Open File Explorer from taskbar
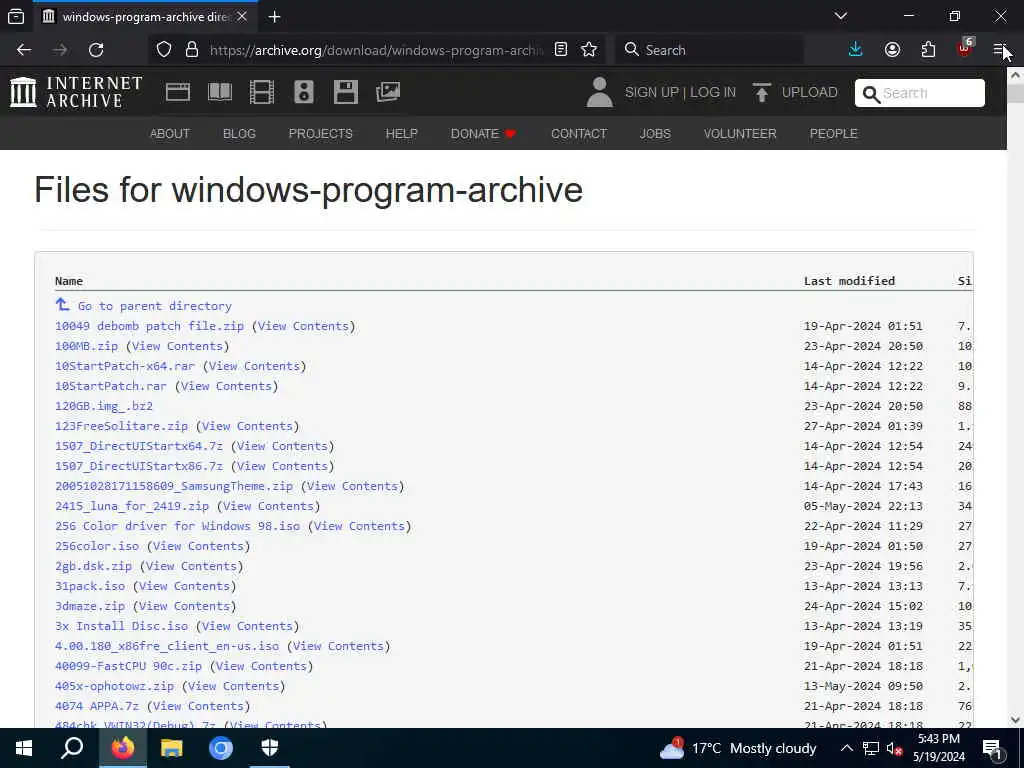The width and height of the screenshot is (1024, 768). tap(171, 748)
